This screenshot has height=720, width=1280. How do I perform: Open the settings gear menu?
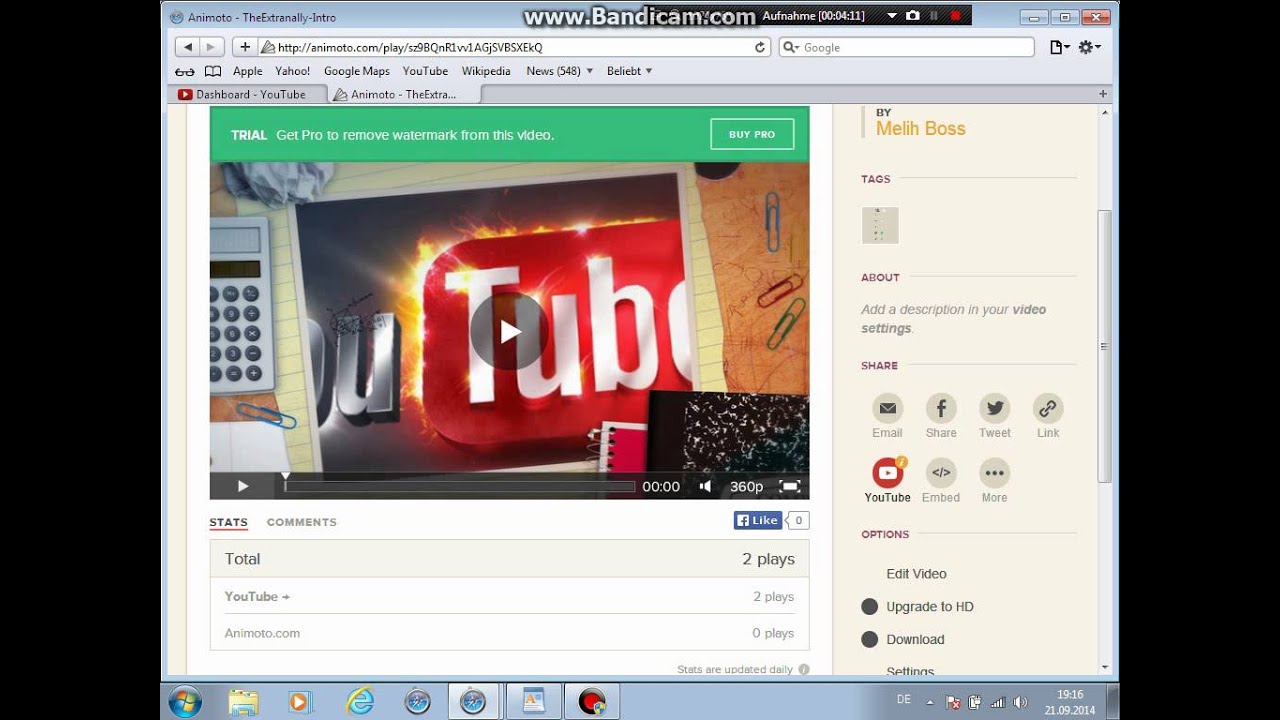pos(1089,47)
